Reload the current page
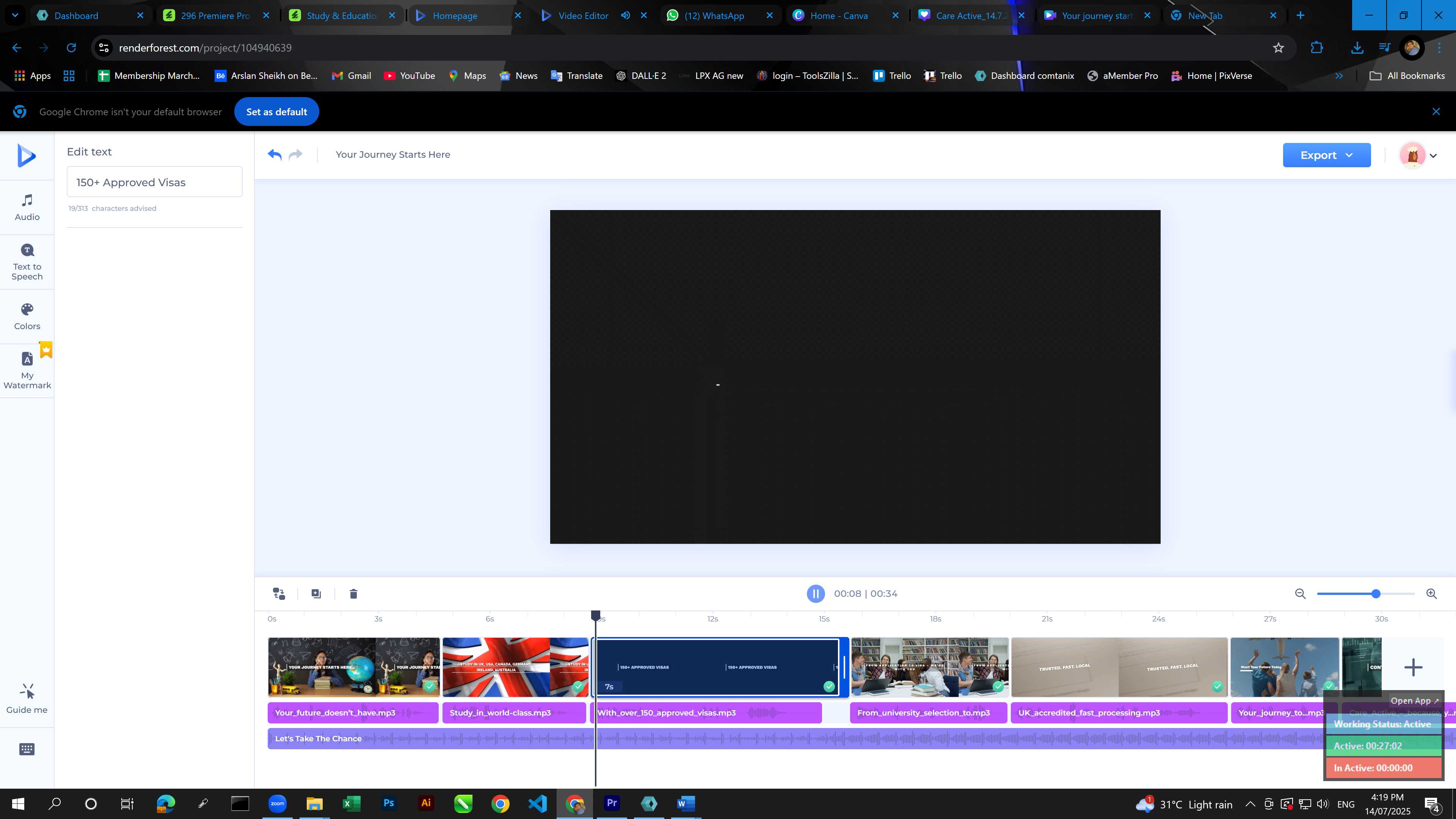 71,48
